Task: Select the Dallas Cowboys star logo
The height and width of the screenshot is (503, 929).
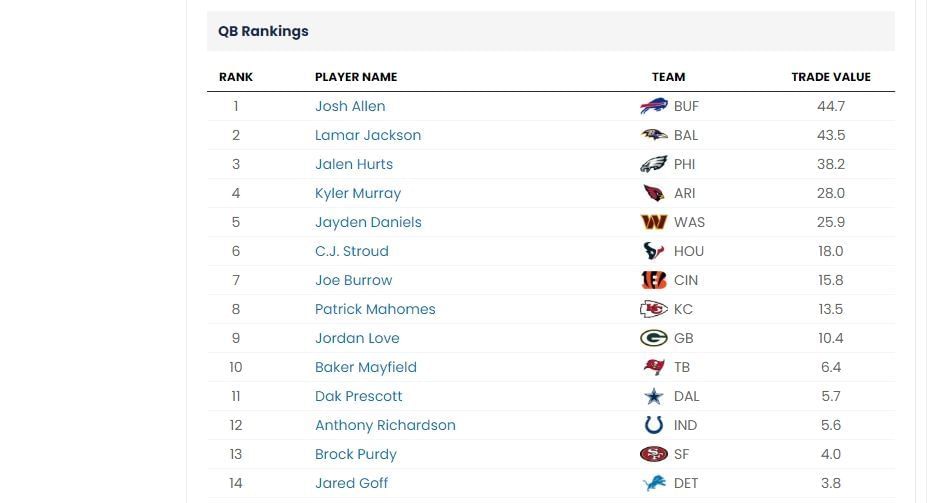Action: coord(654,396)
